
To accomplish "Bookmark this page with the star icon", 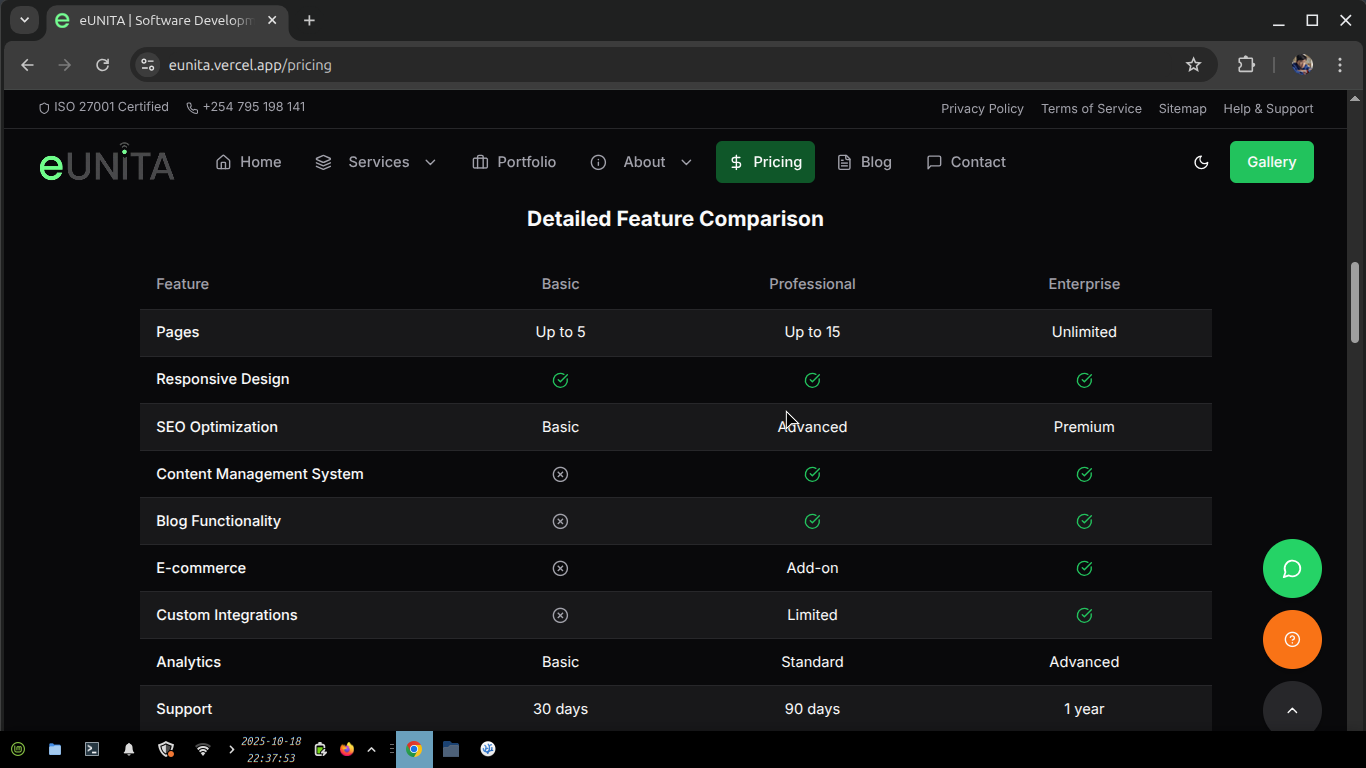I will pyautogui.click(x=1193, y=65).
